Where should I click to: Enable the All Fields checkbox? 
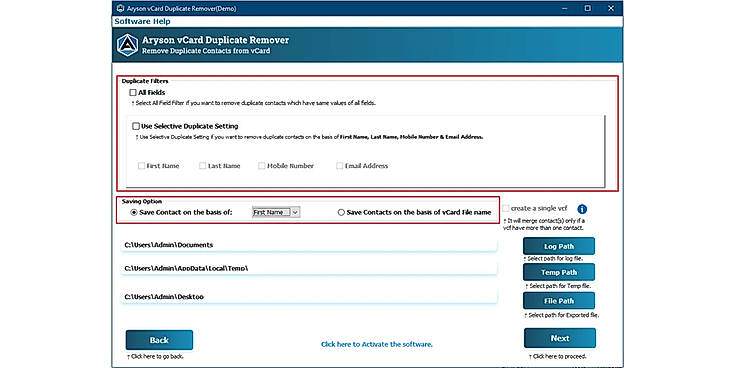(133, 92)
